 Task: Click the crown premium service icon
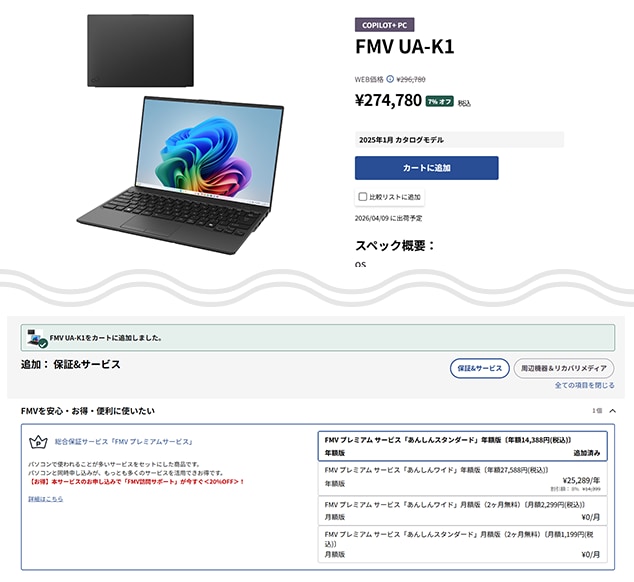(38, 442)
